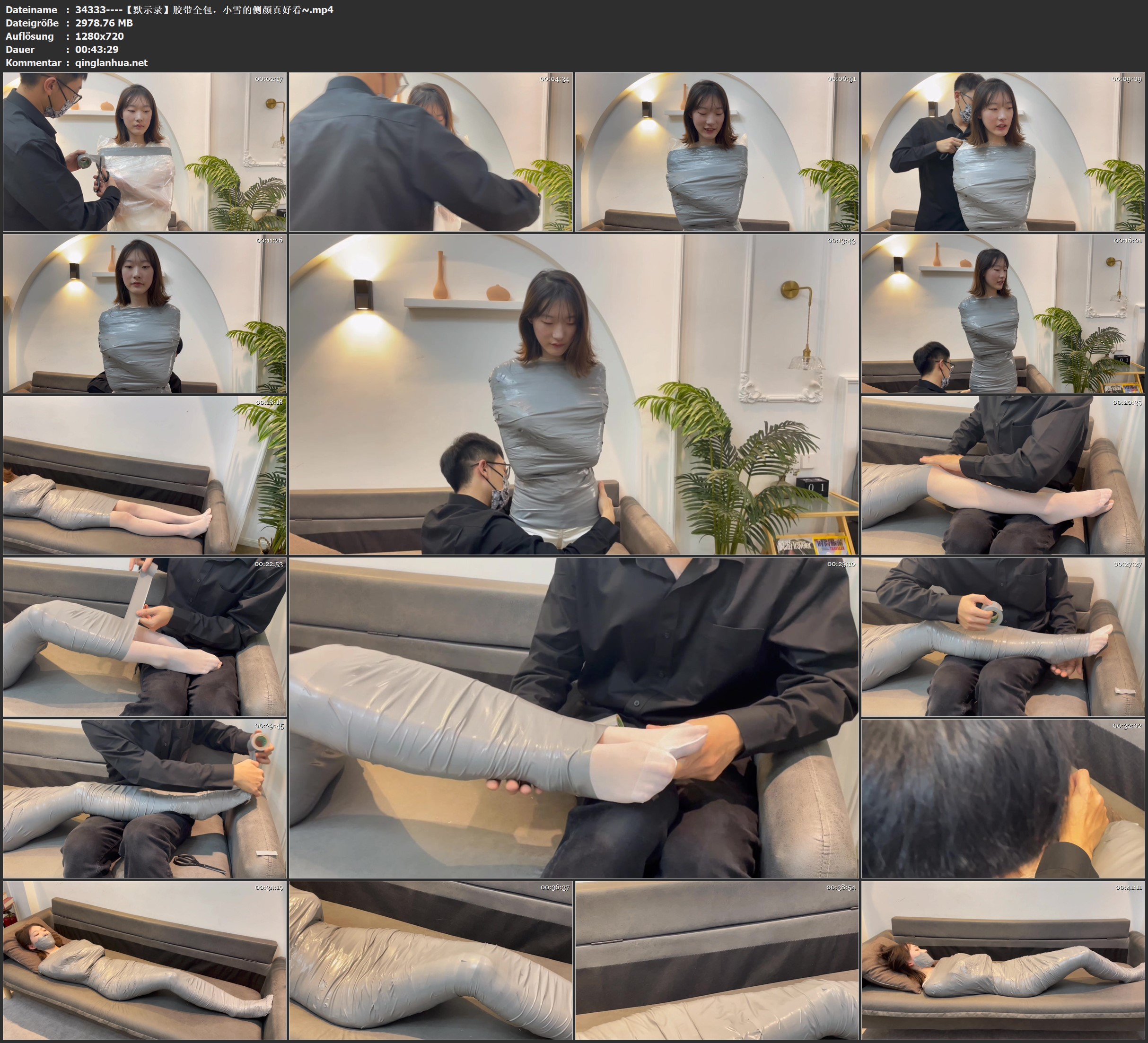Click the thumbnail timestamped 00:29:45
Image resolution: width=1148 pixels, height=1043 pixels.
click(x=145, y=798)
